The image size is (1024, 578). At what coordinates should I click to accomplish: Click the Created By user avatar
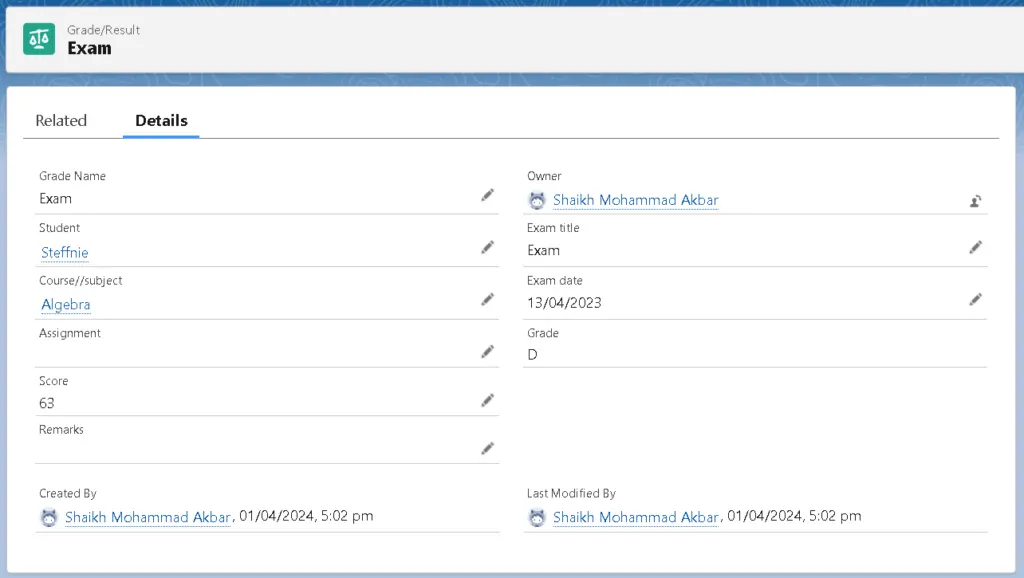[x=49, y=517]
